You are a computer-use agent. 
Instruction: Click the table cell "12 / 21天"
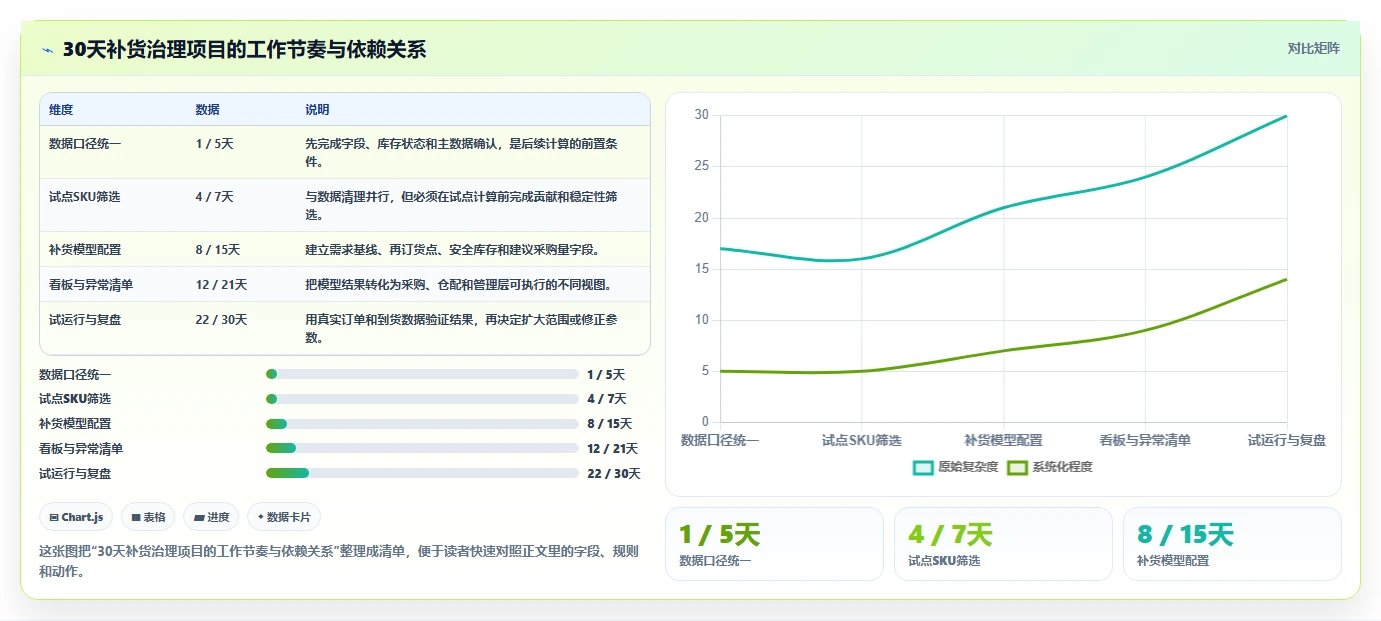(221, 285)
